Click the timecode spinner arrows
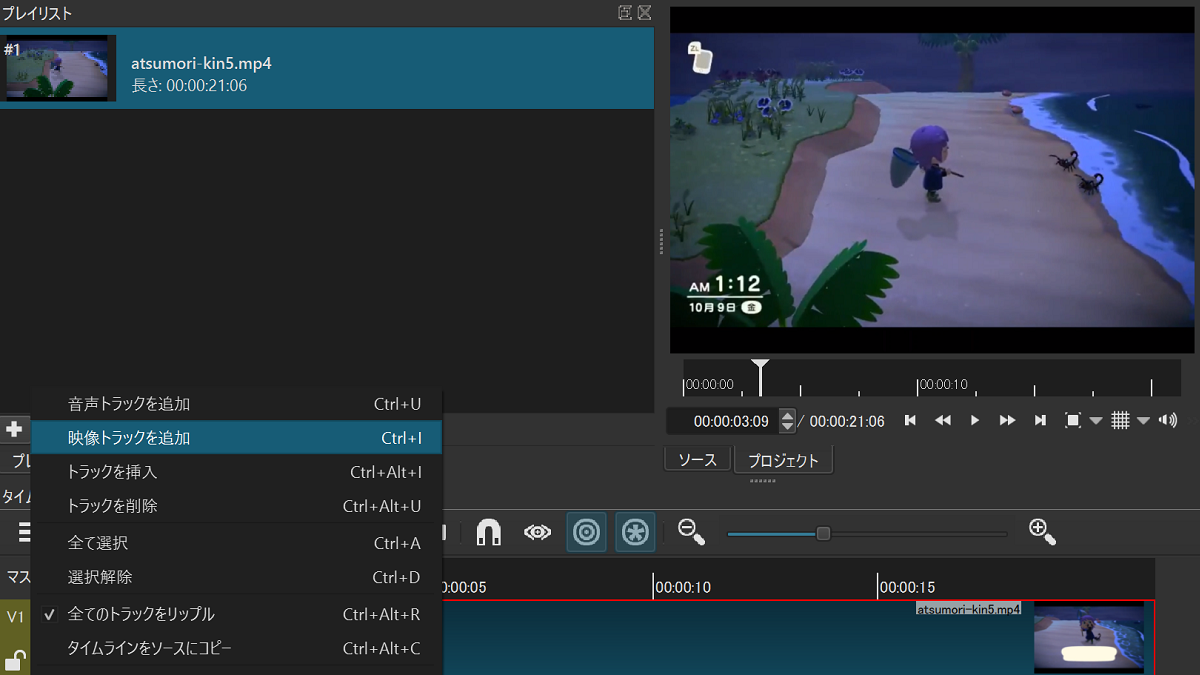 [x=787, y=421]
